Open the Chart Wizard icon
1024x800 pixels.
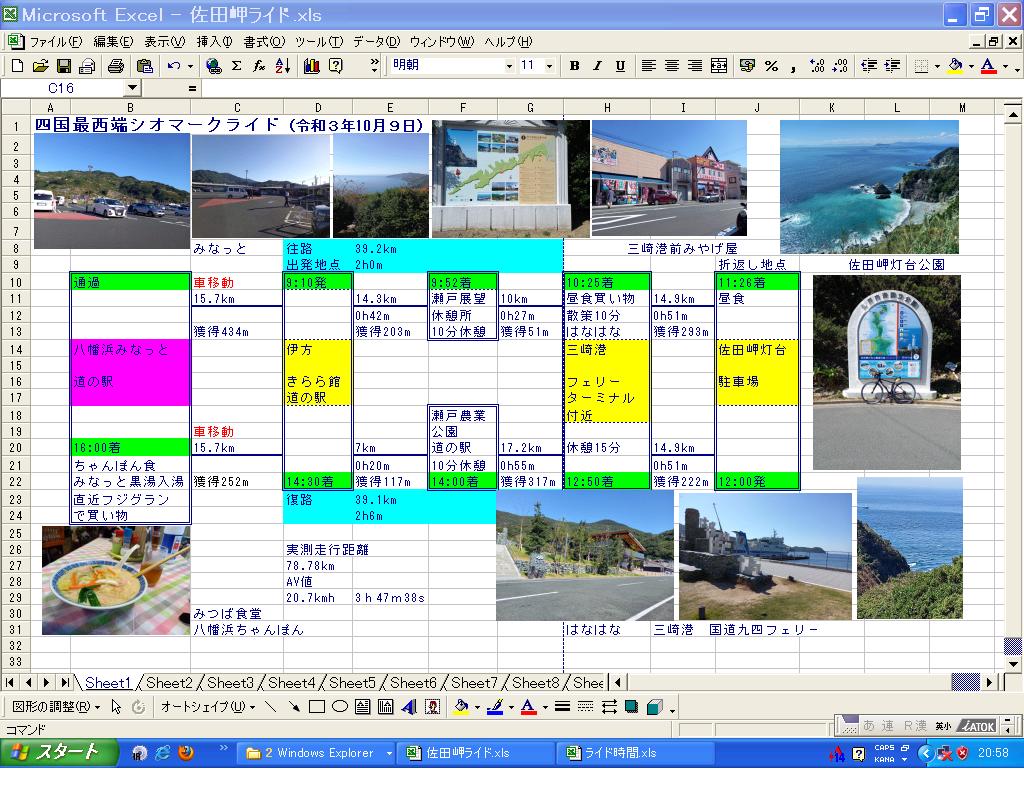[311, 66]
